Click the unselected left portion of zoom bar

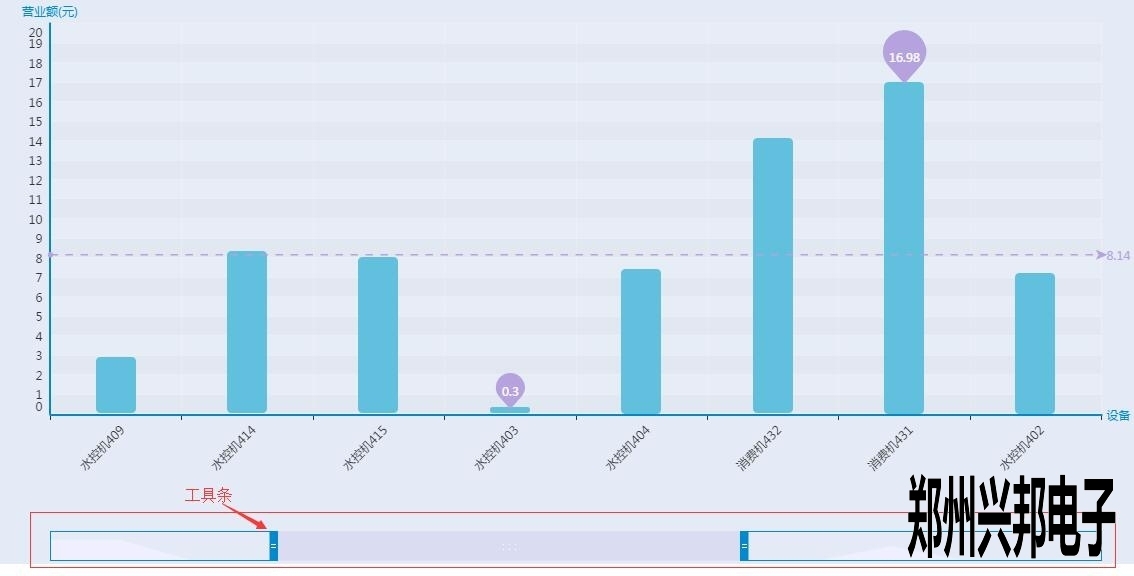[160, 546]
